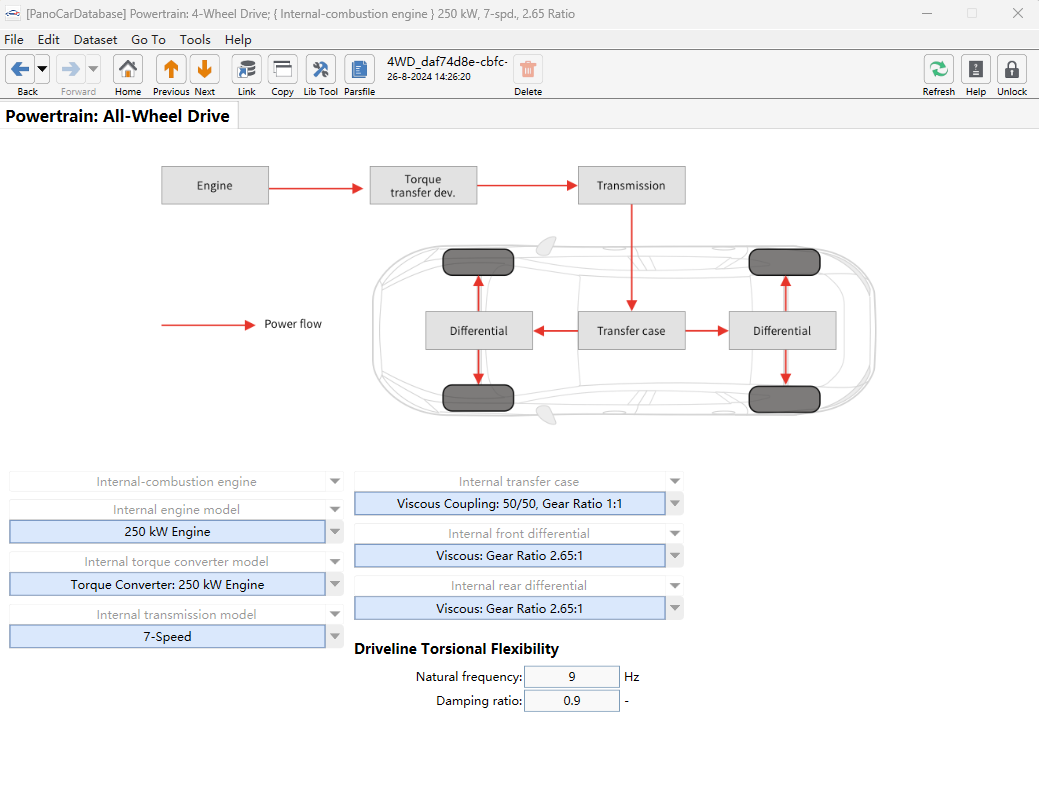Expand the Internal rear differential dropdown
The width and height of the screenshot is (1039, 807).
675,586
